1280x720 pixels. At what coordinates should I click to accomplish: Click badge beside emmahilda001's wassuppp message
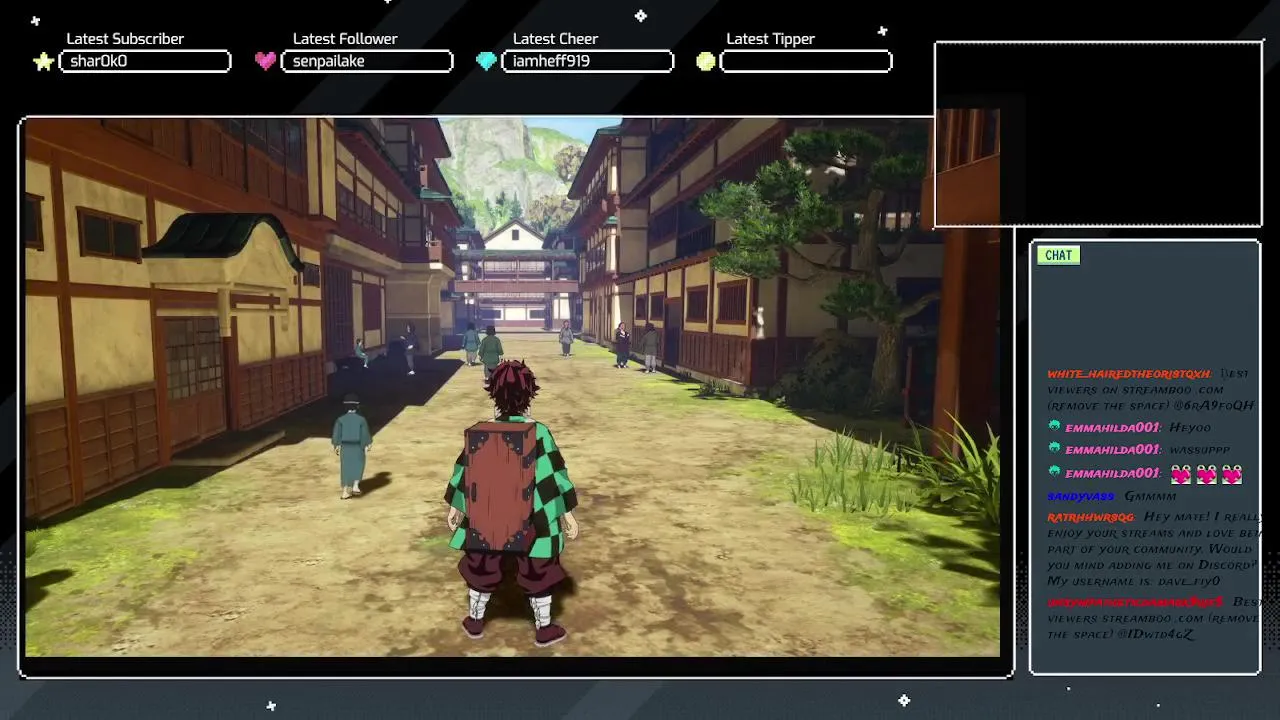tap(1054, 449)
